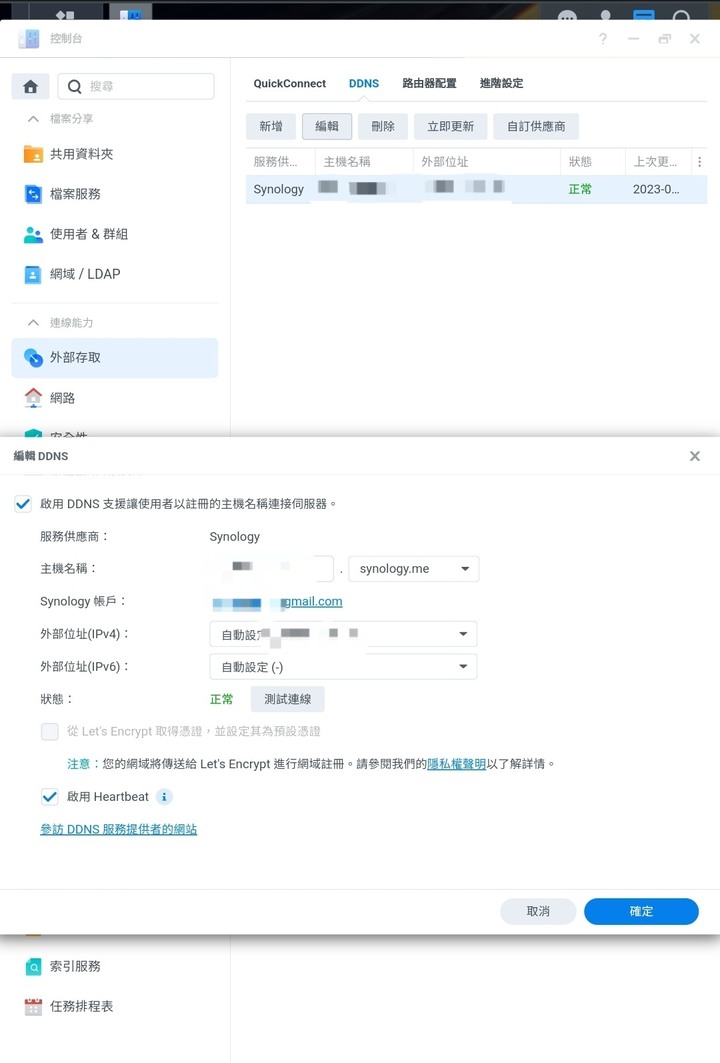Toggle 啟用 Heartbeat checkbox

point(49,797)
